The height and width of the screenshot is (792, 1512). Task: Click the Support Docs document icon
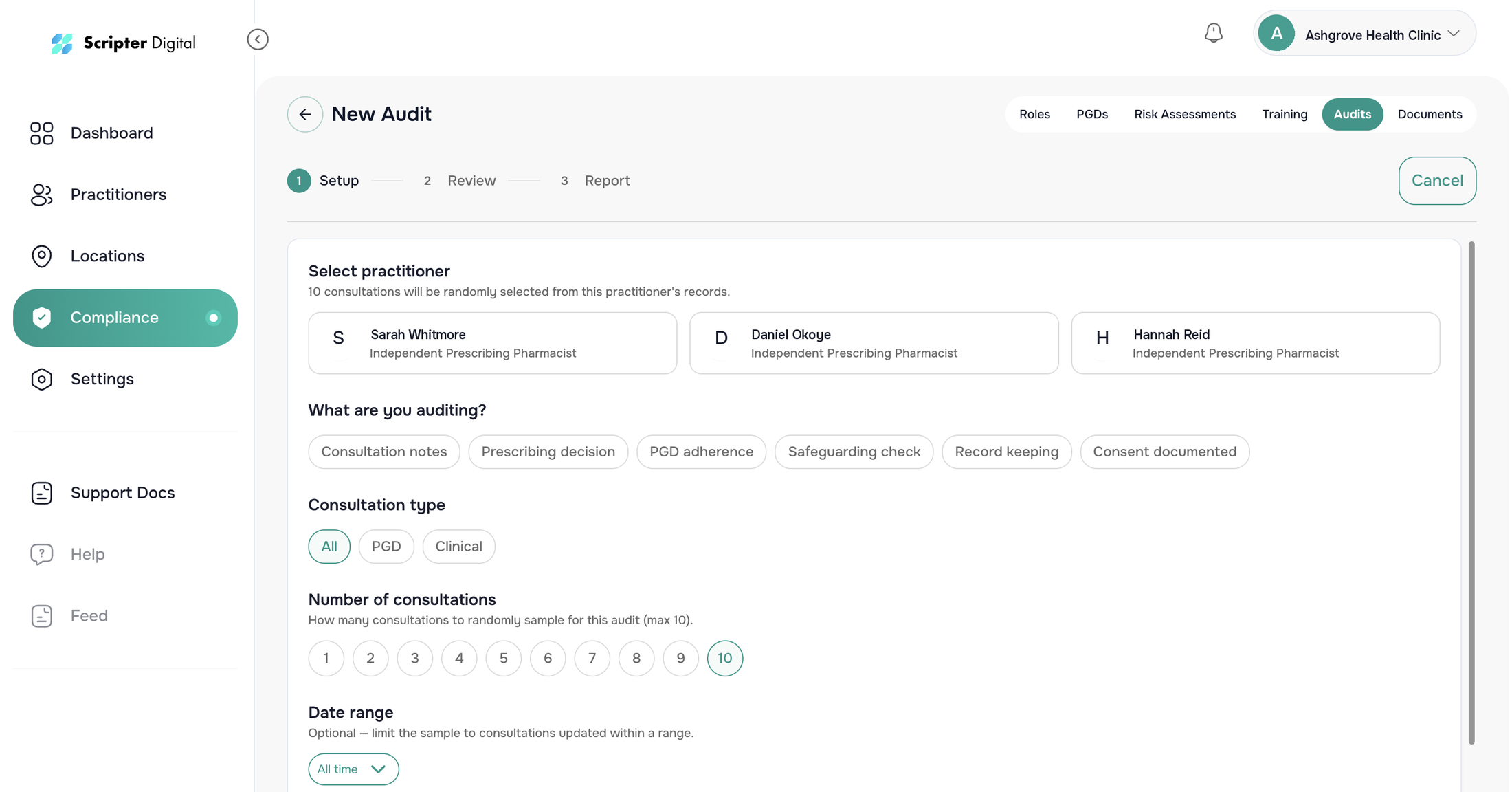[41, 493]
